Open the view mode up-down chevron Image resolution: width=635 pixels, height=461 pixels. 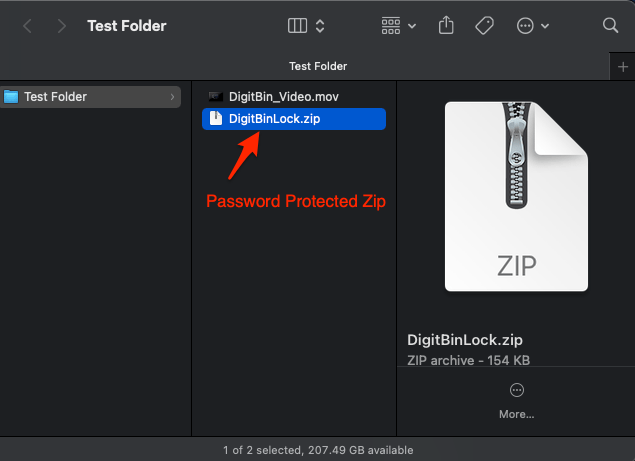click(x=320, y=26)
